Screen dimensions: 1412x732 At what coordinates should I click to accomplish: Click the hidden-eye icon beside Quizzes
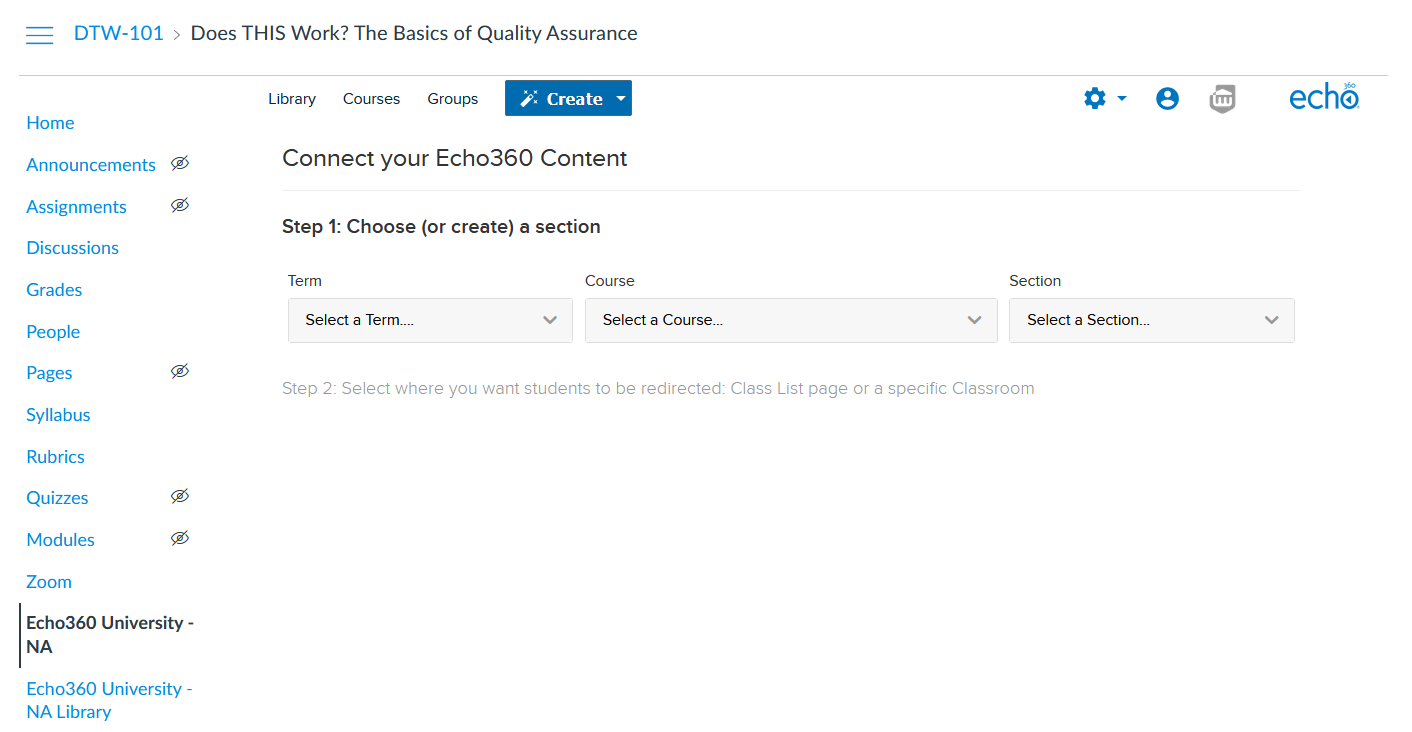[180, 496]
